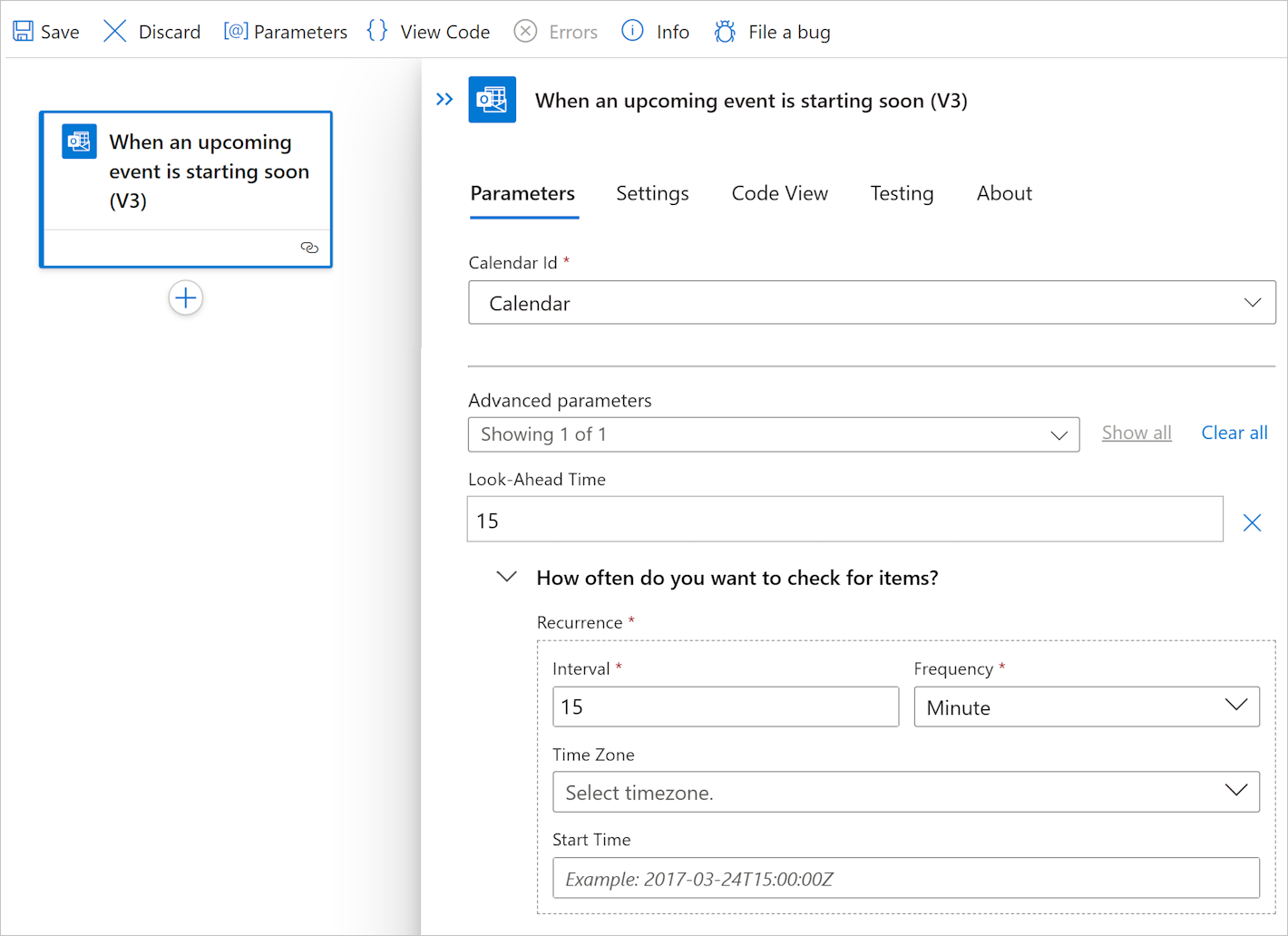Open Parameters from the top toolbar

286,32
